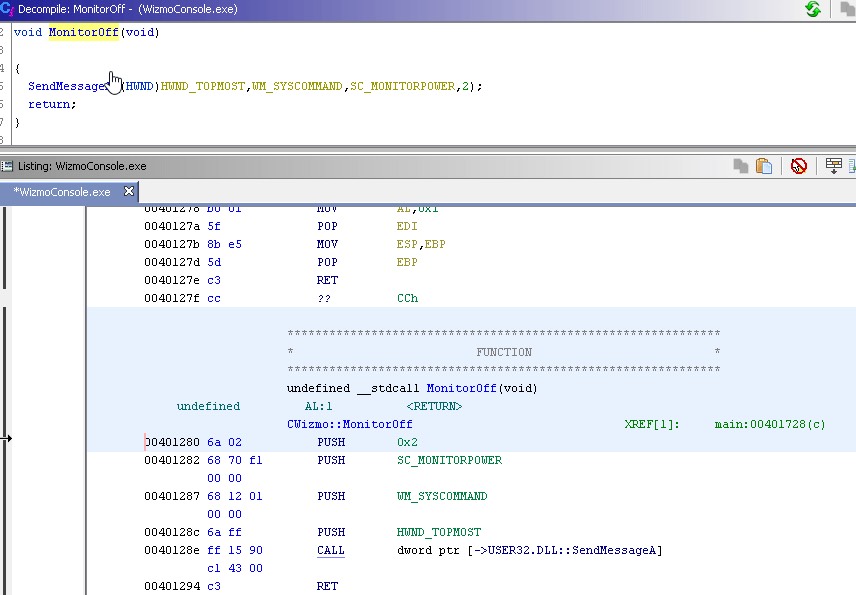The image size is (856, 595).
Task: Click the AL:1 return storage field
Action: click(x=318, y=406)
